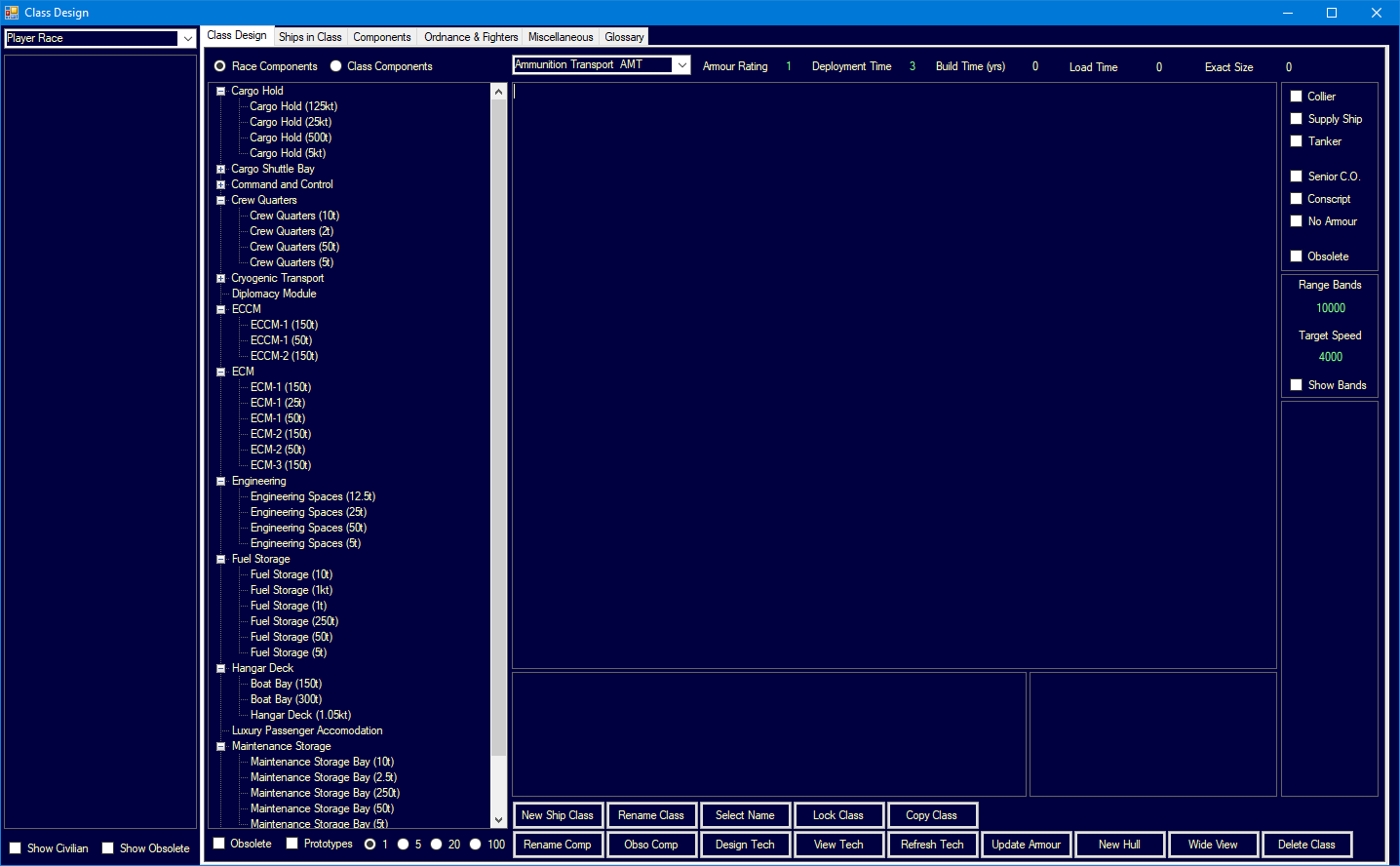
Task: Select the Boat Bay (300t) component
Action: tap(286, 699)
